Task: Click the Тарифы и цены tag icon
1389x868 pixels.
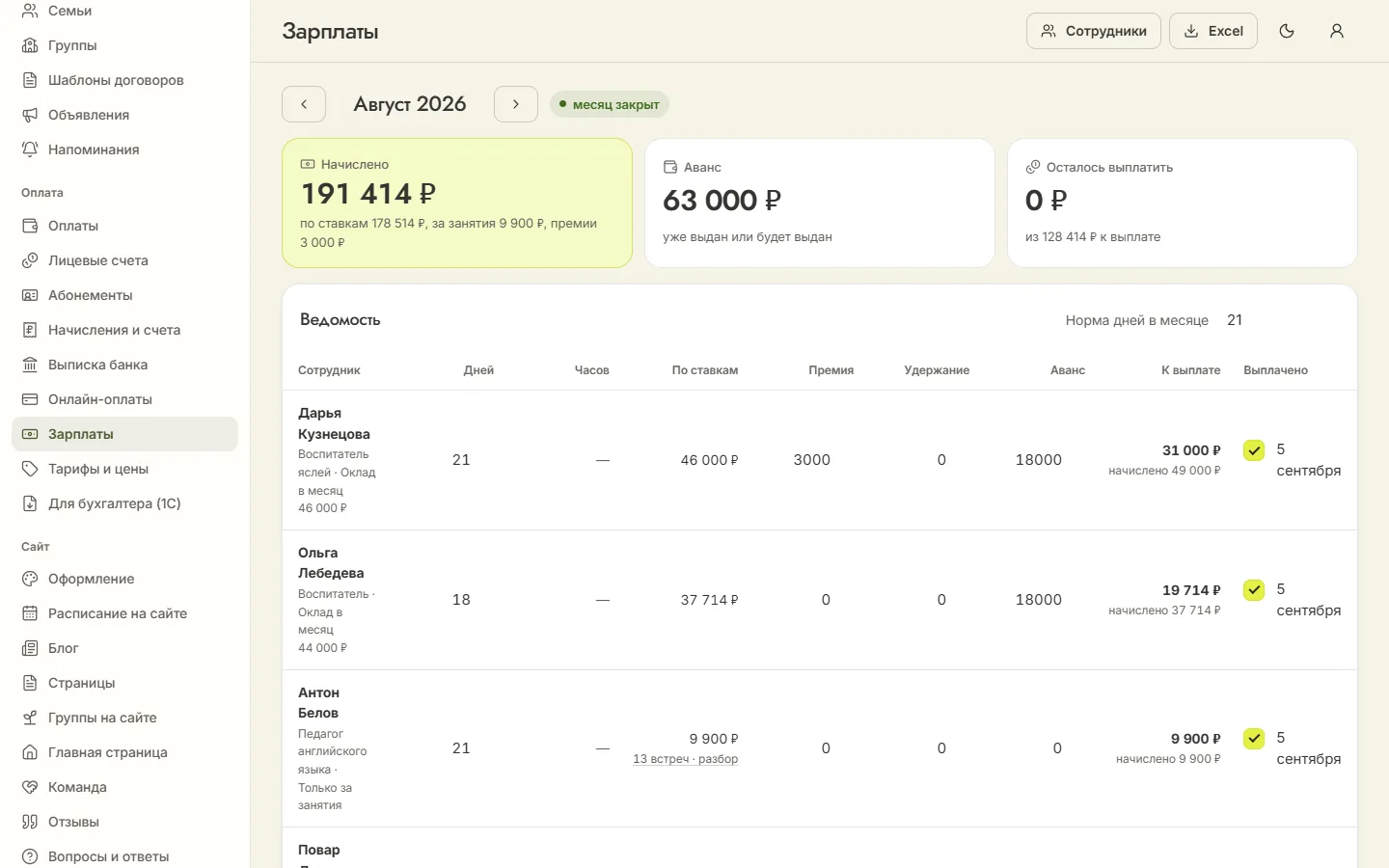Action: 30,469
